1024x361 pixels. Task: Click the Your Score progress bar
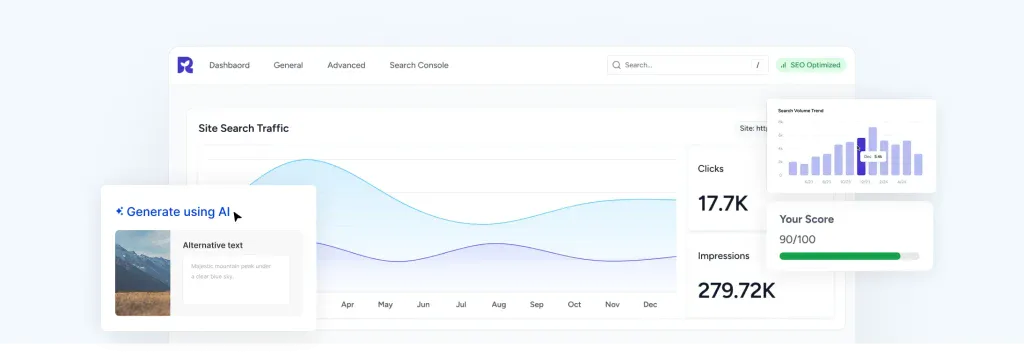coord(849,256)
